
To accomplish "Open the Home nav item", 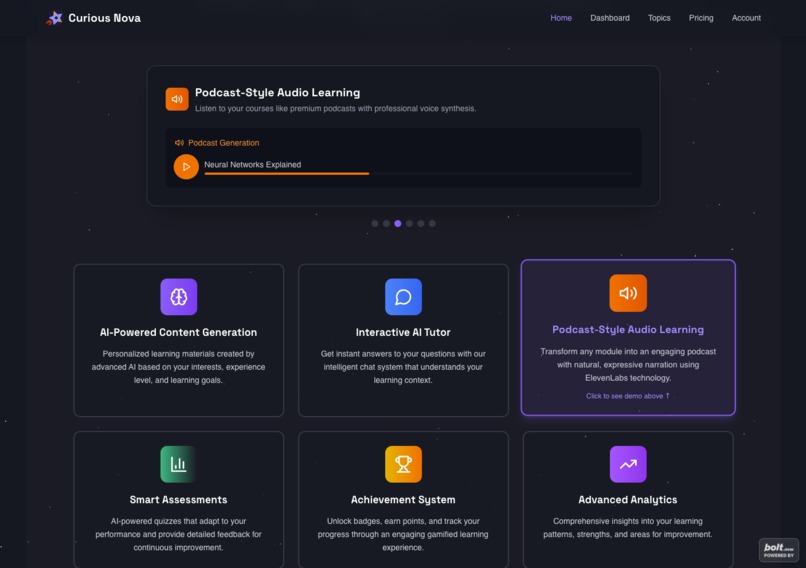I will [x=561, y=18].
